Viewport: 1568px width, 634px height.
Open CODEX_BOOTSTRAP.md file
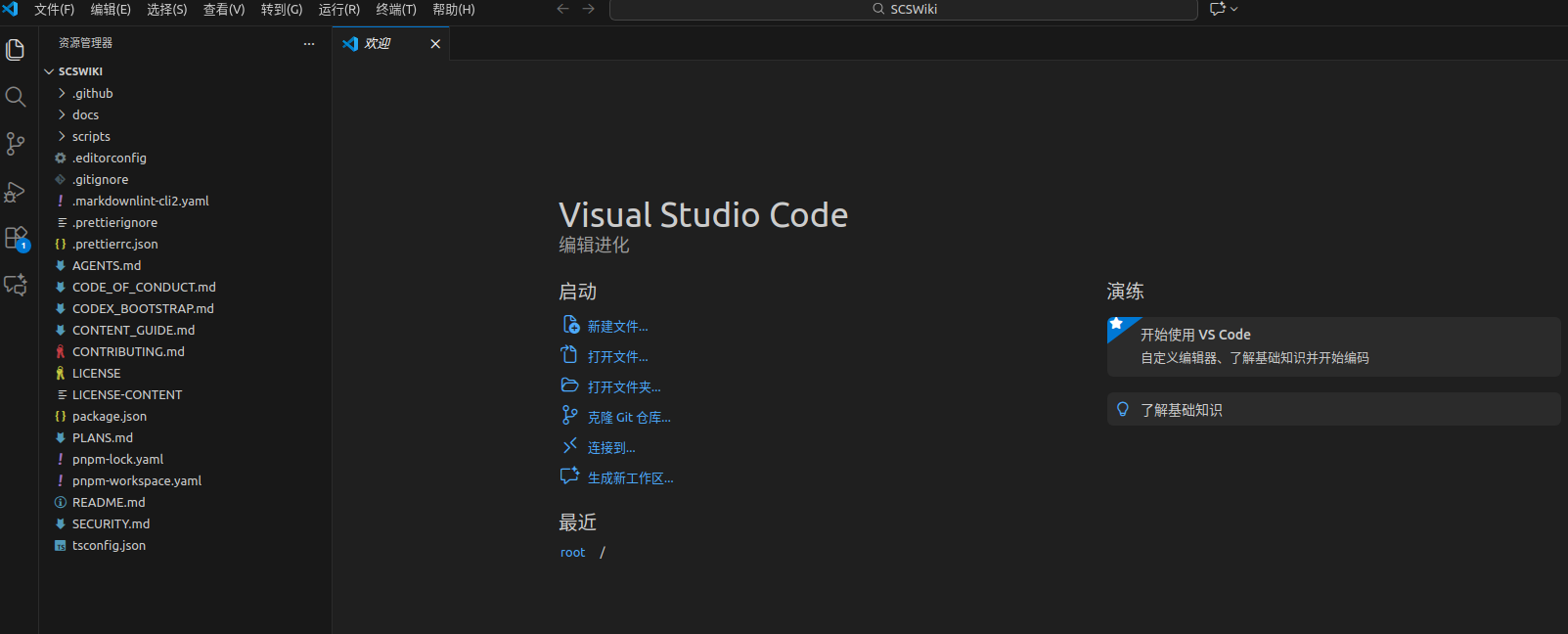(185, 308)
